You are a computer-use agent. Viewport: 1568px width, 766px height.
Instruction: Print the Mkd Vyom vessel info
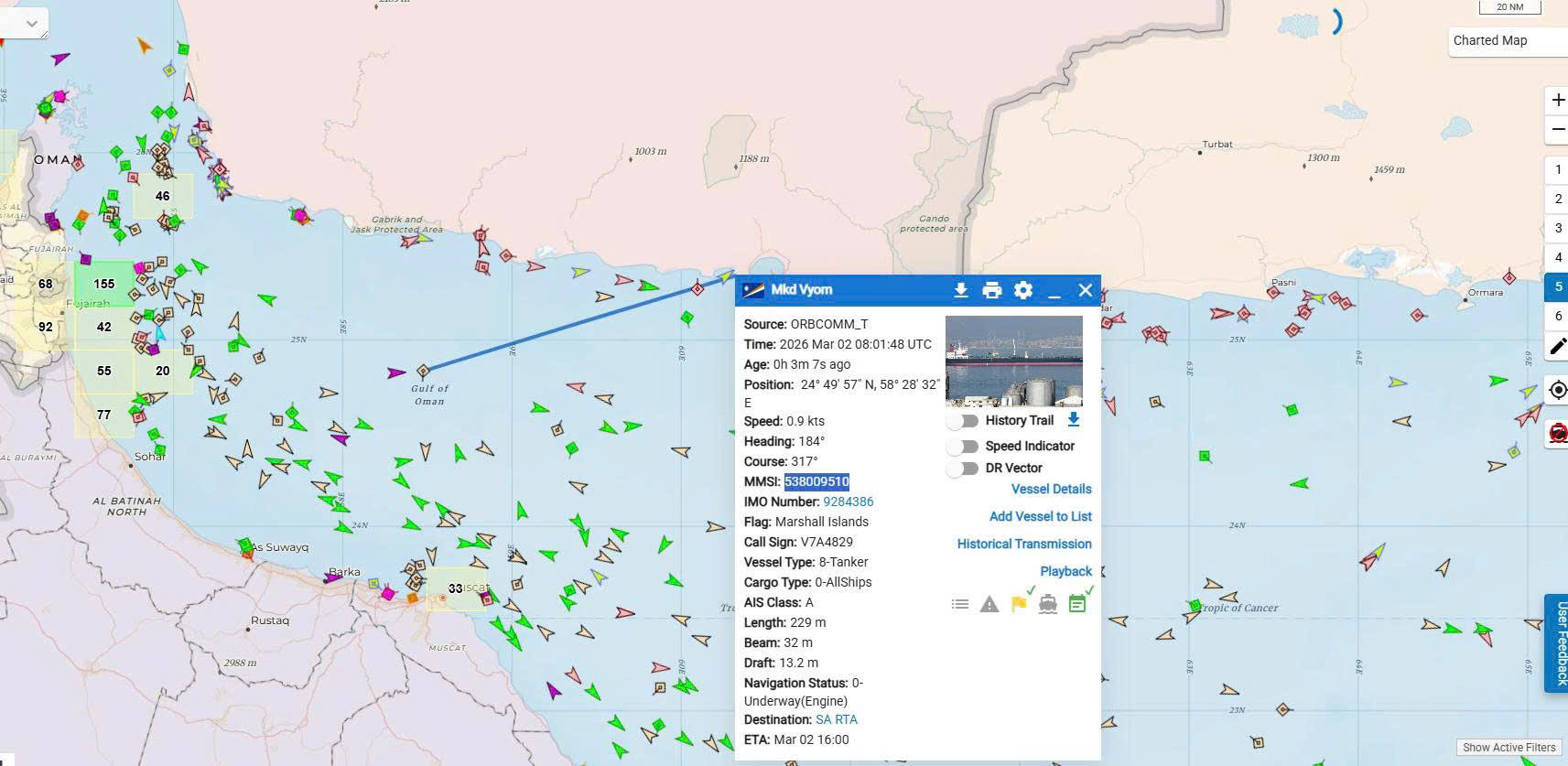991,290
